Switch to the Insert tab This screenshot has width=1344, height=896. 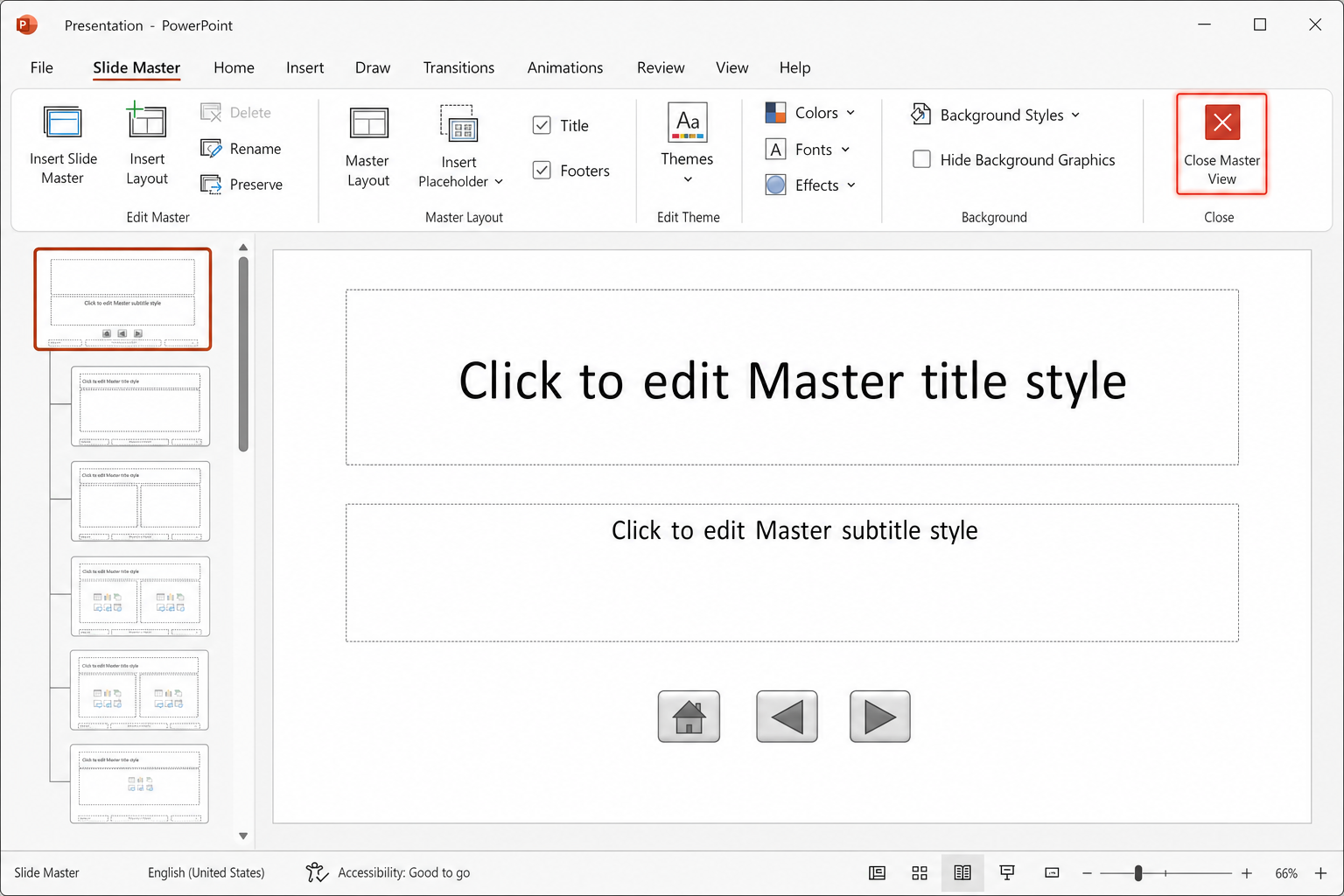click(x=304, y=67)
